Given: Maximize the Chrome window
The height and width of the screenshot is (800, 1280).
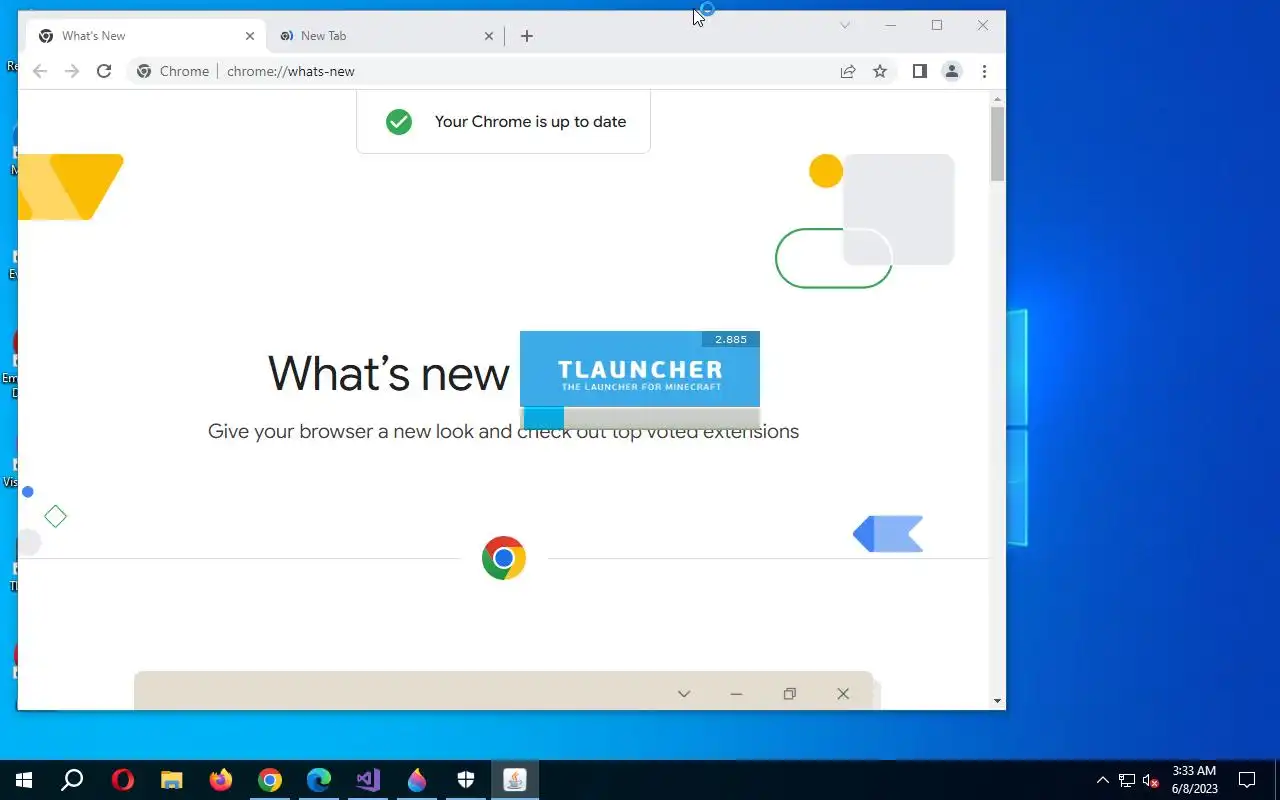Looking at the screenshot, I should pos(937,25).
